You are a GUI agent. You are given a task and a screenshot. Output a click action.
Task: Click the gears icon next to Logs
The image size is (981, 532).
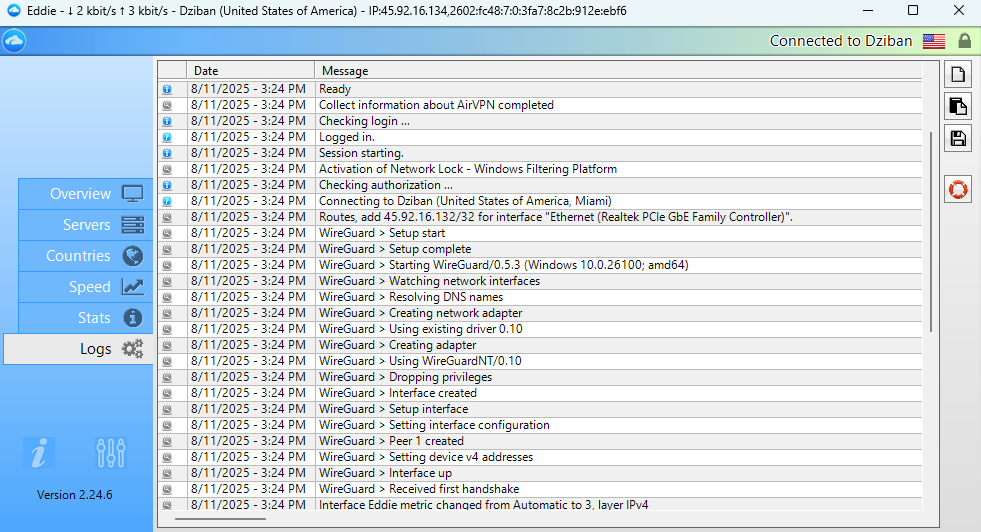pyautogui.click(x=133, y=349)
